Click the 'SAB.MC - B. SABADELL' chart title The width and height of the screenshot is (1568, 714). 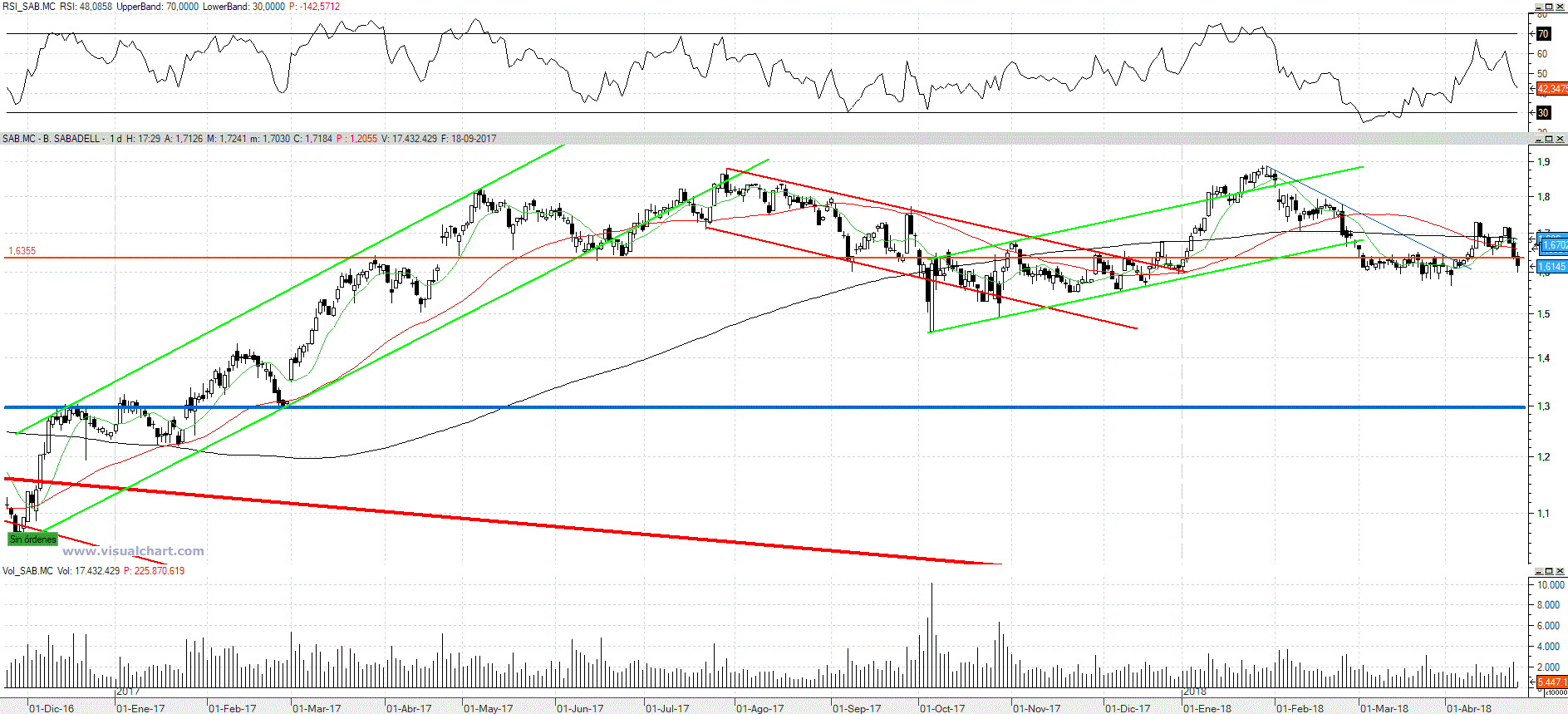point(52,139)
